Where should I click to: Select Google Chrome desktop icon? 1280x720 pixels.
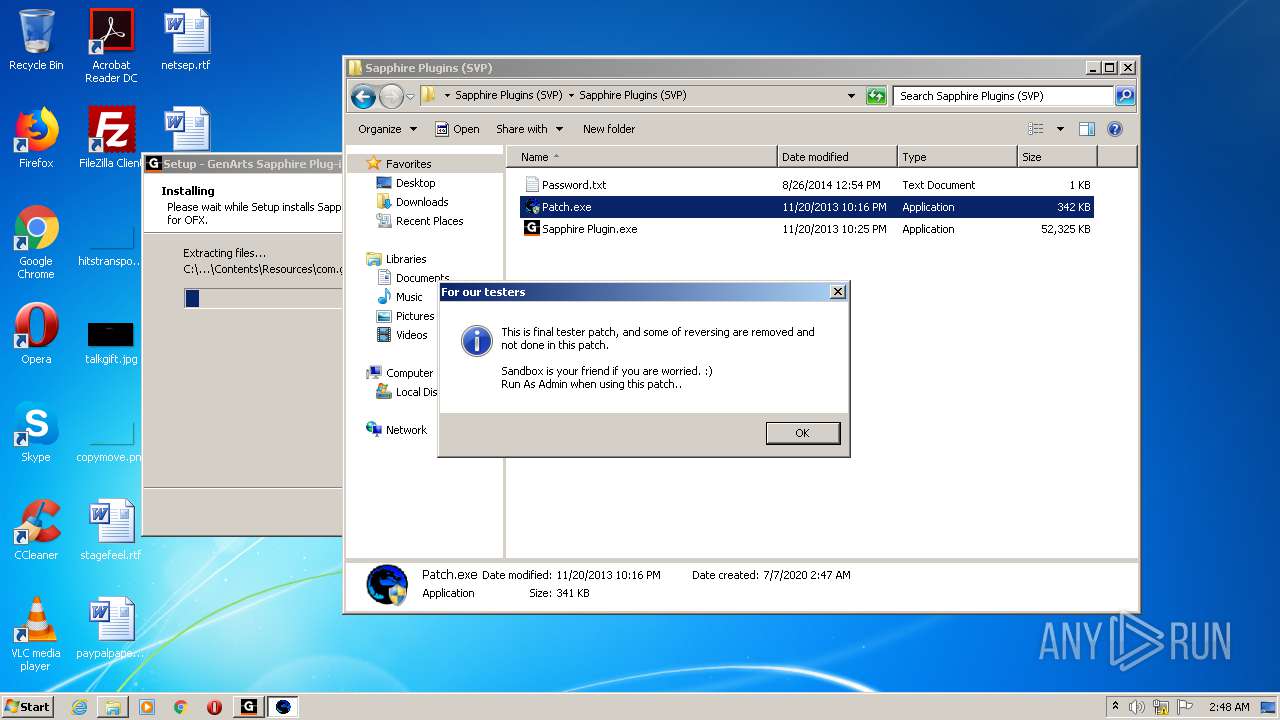pyautogui.click(x=36, y=242)
